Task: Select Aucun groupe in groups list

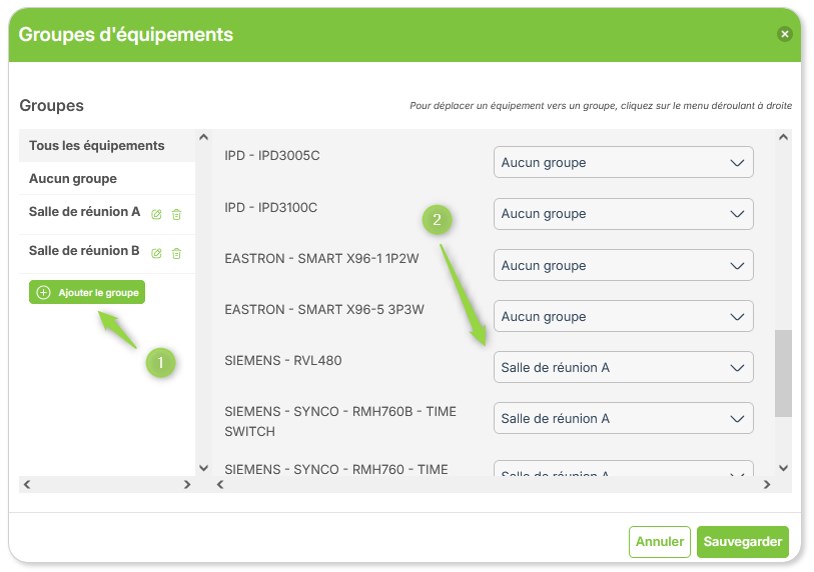Action: pyautogui.click(x=107, y=179)
